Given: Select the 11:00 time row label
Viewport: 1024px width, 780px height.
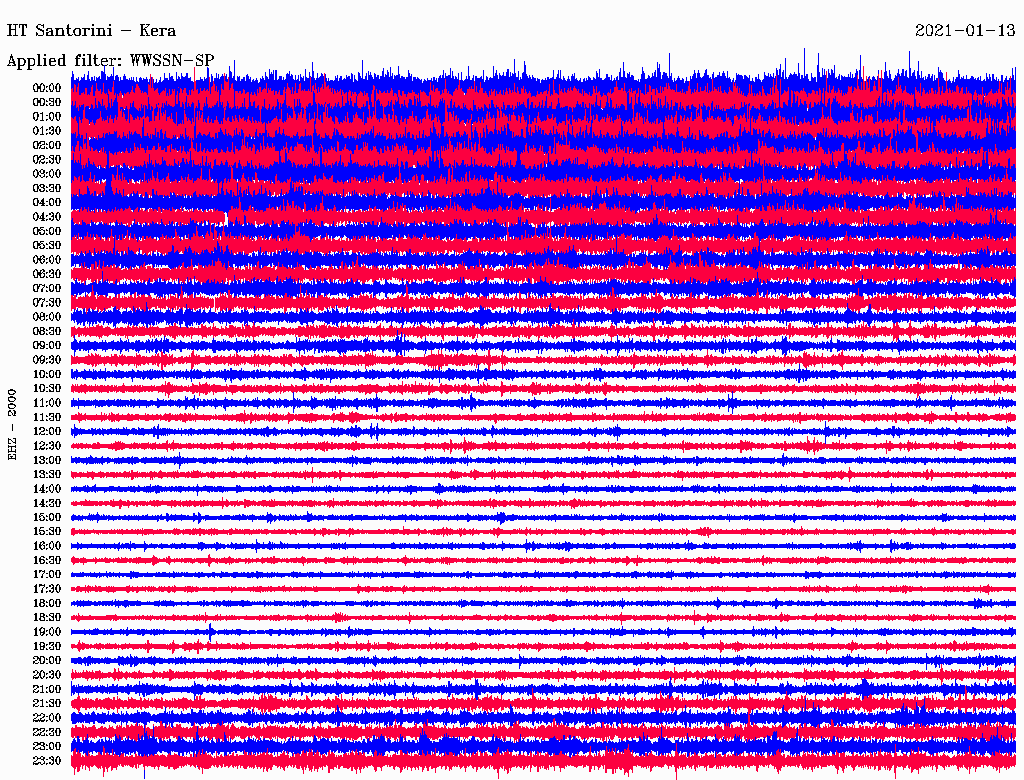Looking at the screenshot, I should pyautogui.click(x=47, y=403).
